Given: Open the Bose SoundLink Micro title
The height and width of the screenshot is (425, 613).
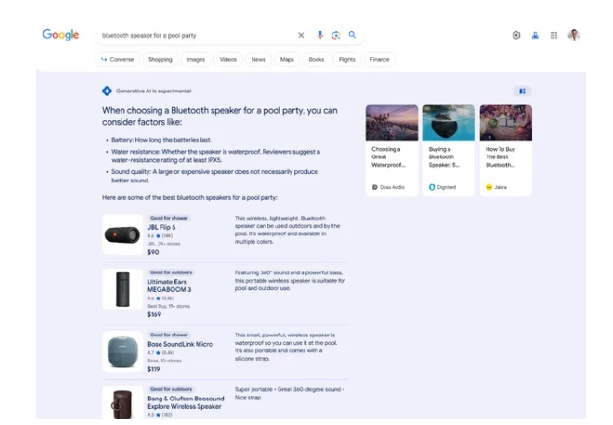Looking at the screenshot, I should pos(180,344).
